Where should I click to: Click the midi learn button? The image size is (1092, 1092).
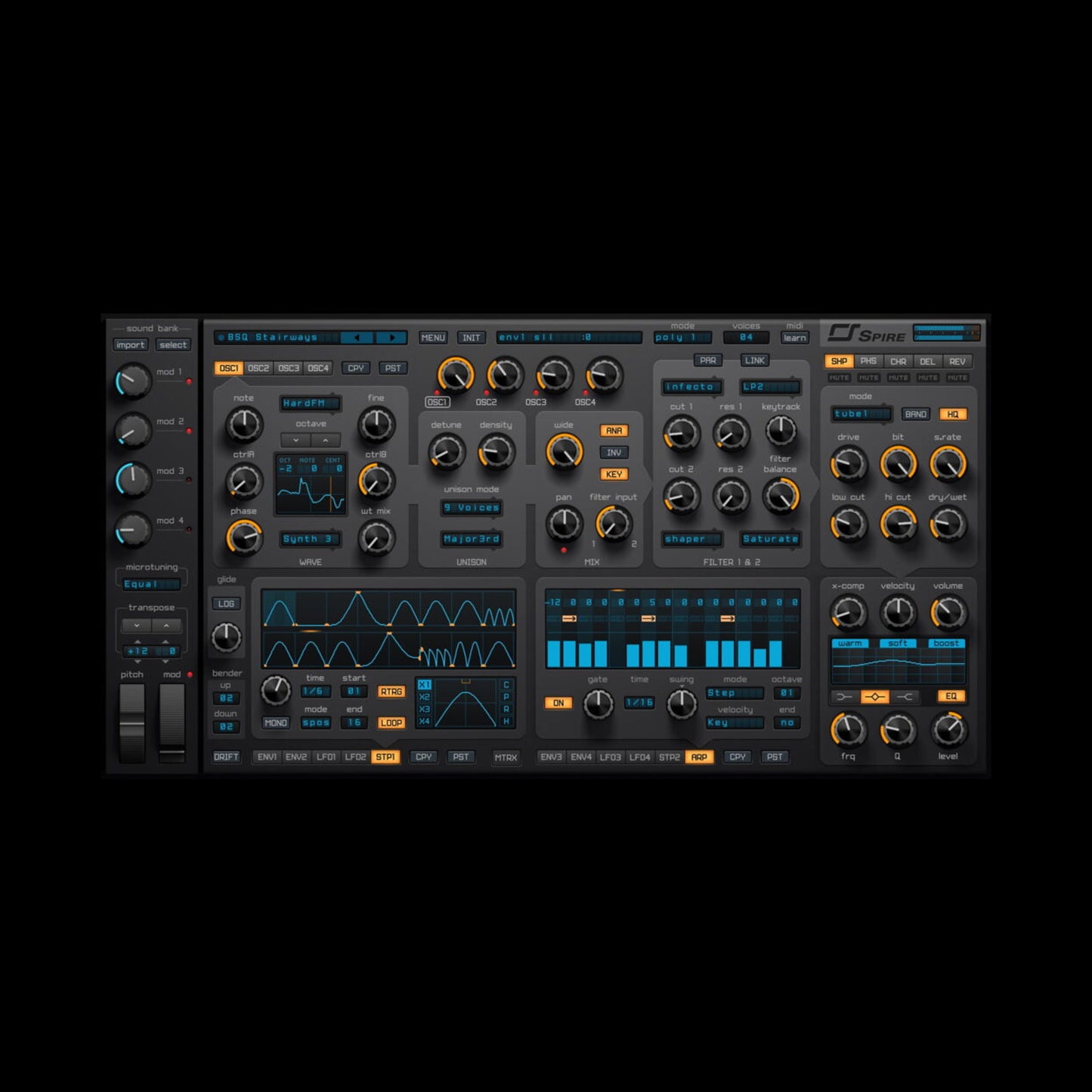click(794, 338)
